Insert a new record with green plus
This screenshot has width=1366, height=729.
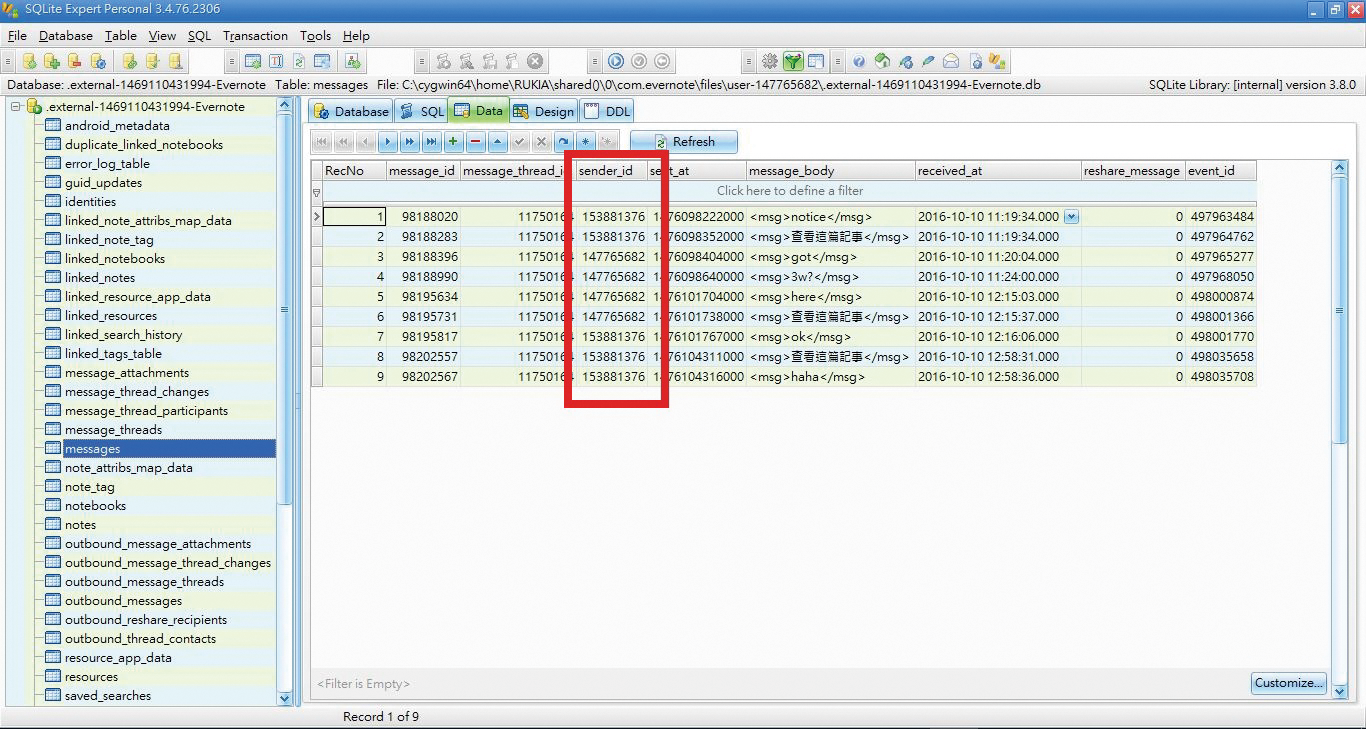click(x=454, y=142)
